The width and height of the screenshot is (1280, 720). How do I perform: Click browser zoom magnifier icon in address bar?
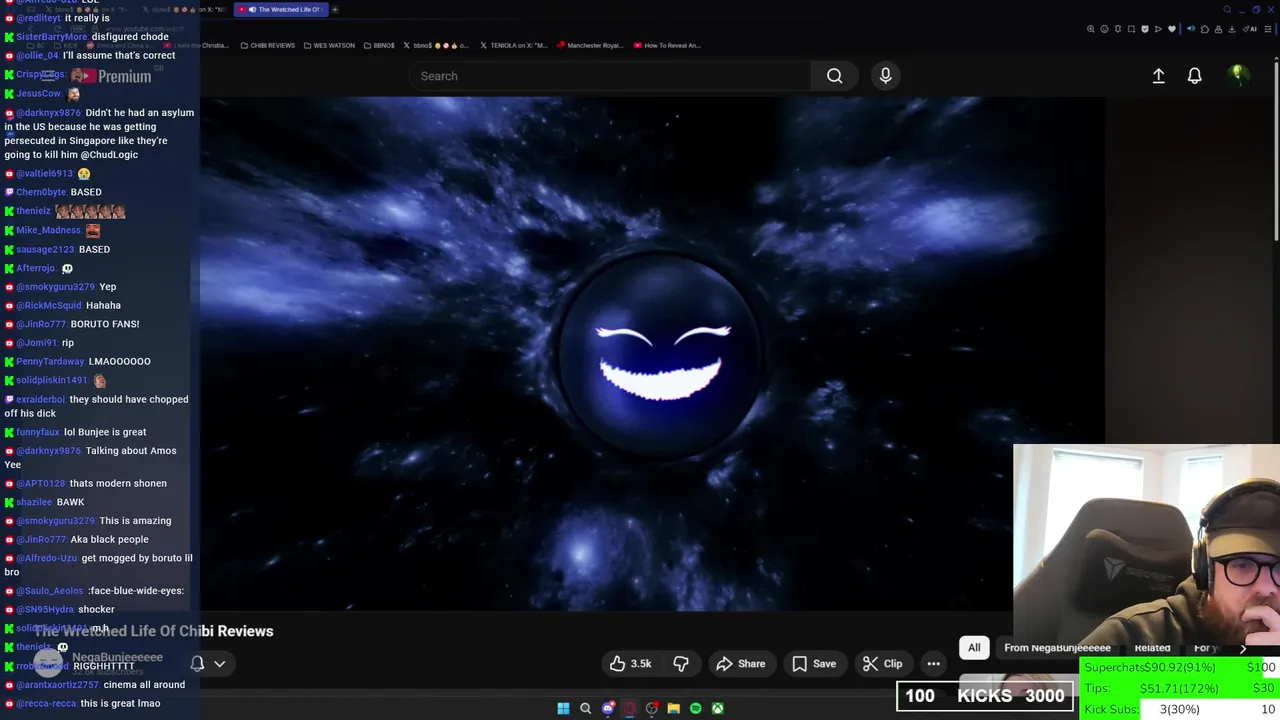coord(1091,29)
